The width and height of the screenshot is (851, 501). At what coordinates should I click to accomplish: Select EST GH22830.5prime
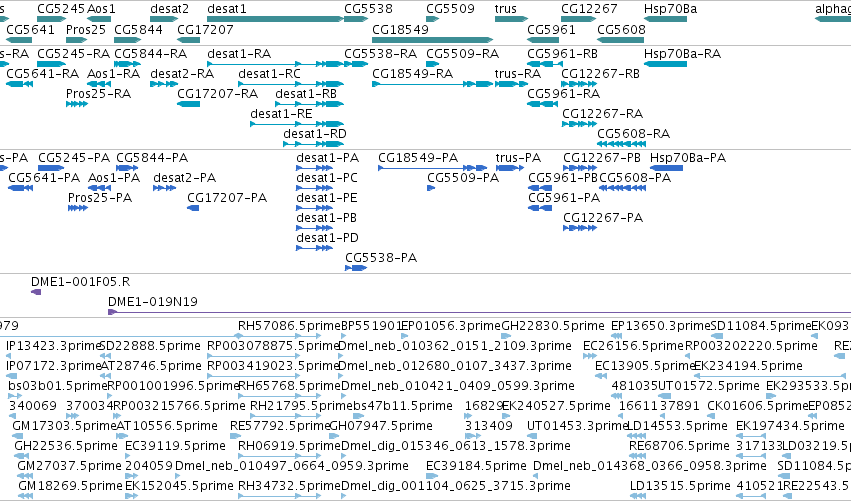[552, 326]
